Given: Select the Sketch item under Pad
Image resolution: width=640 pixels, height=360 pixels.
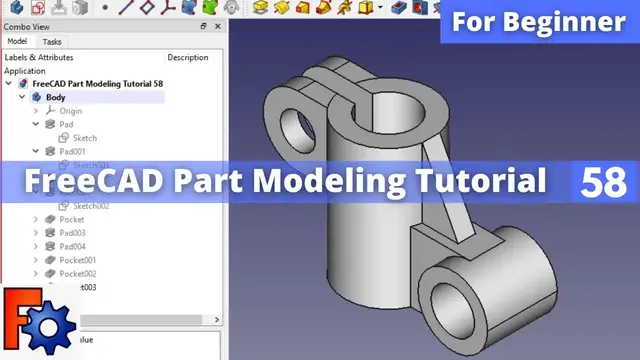Looking at the screenshot, I should [x=85, y=138].
